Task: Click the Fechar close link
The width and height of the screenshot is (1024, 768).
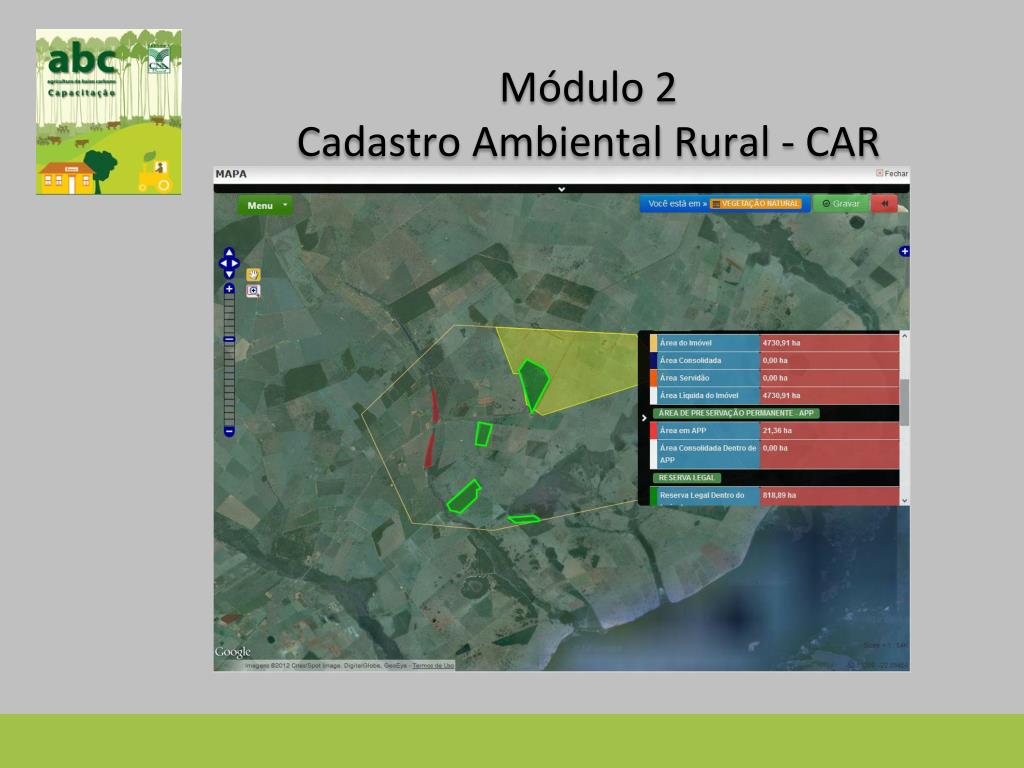Action: (x=892, y=173)
